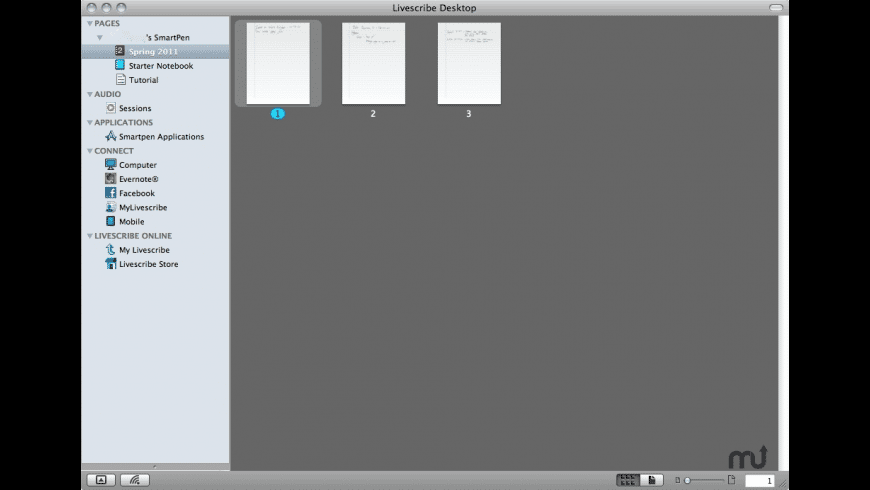Click the page label 3
Viewport: 870px width, 490px height.
tap(468, 114)
